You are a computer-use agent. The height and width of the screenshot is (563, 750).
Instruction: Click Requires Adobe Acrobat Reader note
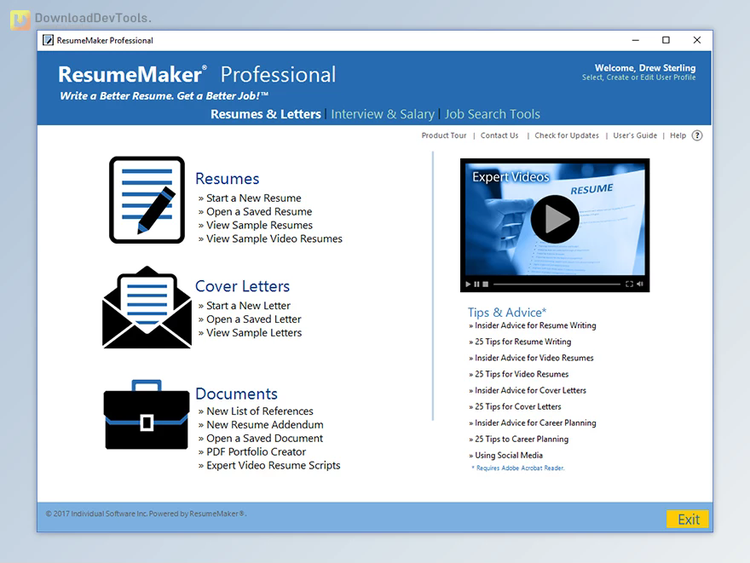pyautogui.click(x=518, y=468)
